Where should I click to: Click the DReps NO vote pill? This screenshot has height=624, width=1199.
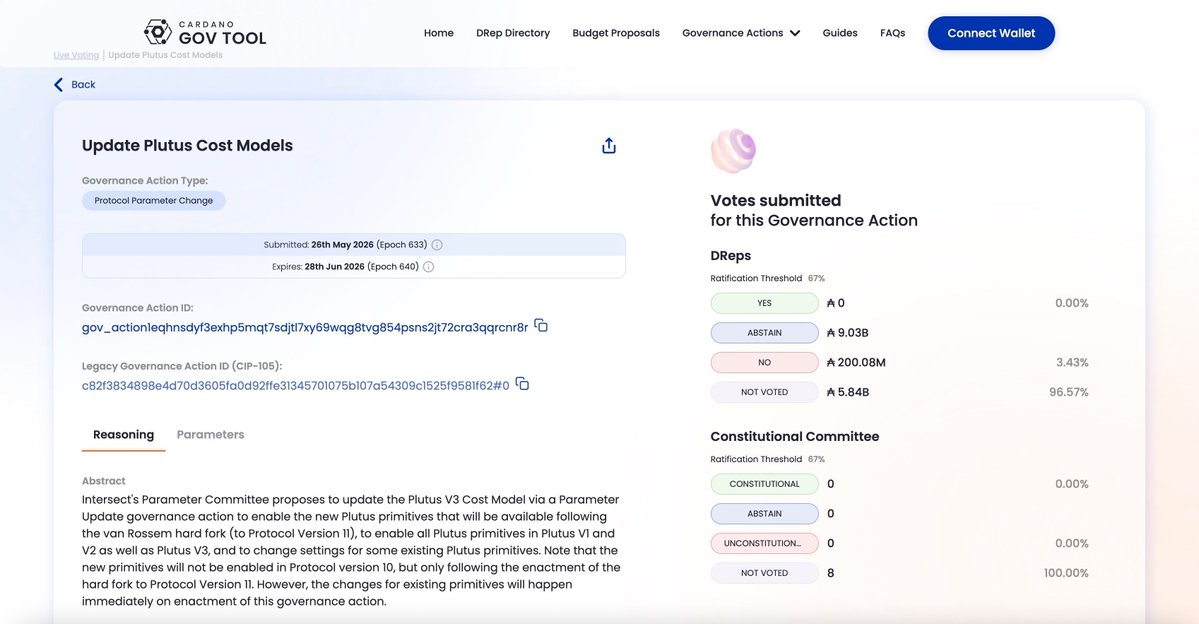coord(765,362)
